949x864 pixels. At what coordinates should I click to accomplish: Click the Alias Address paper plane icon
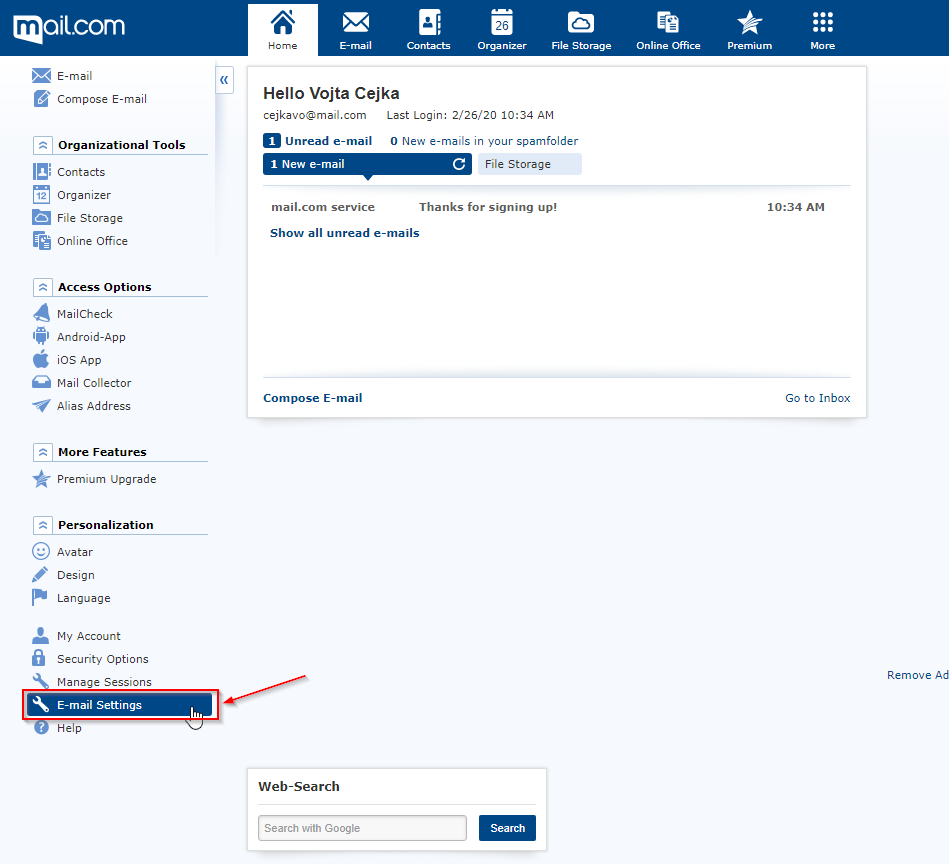coord(41,405)
